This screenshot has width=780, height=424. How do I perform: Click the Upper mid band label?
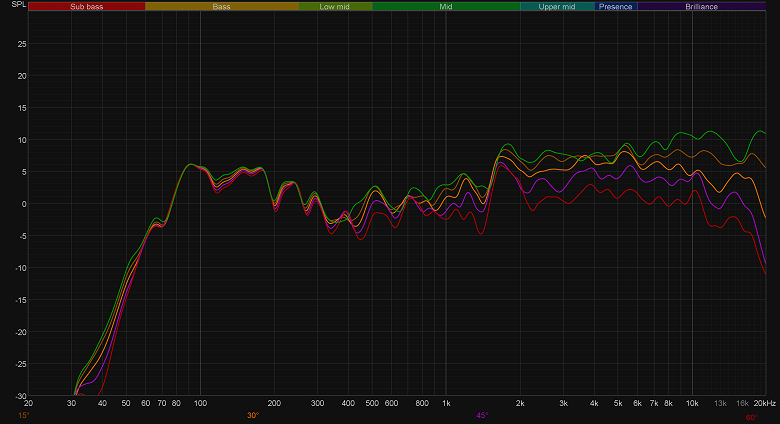tap(557, 6)
